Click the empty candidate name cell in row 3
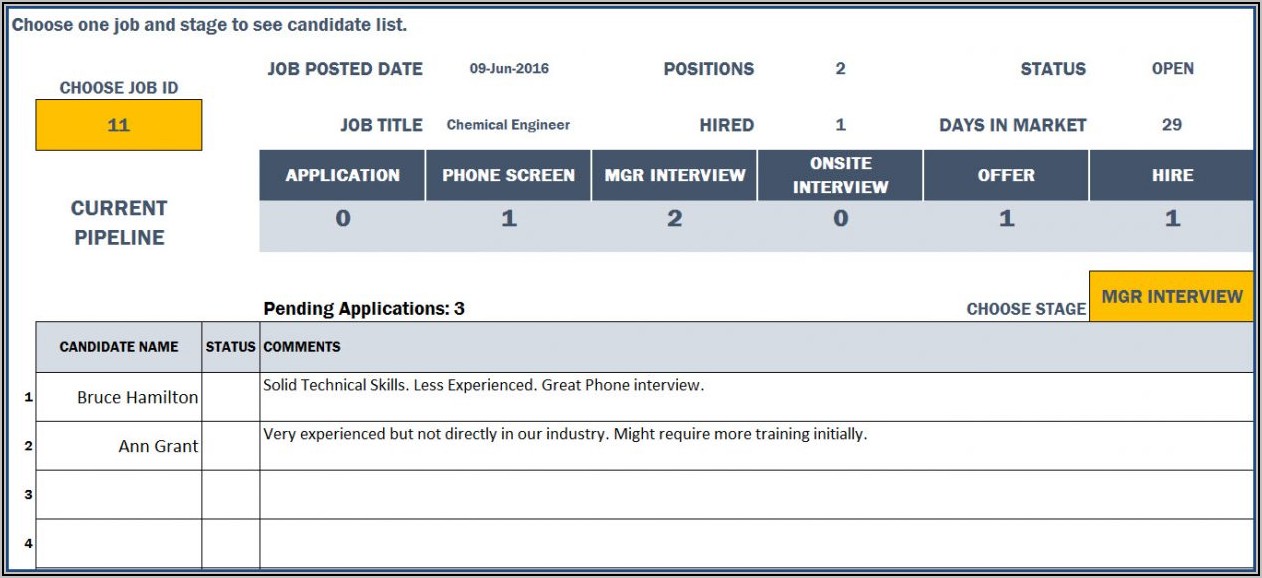Screen dimensions: 1262x578 pos(119,494)
